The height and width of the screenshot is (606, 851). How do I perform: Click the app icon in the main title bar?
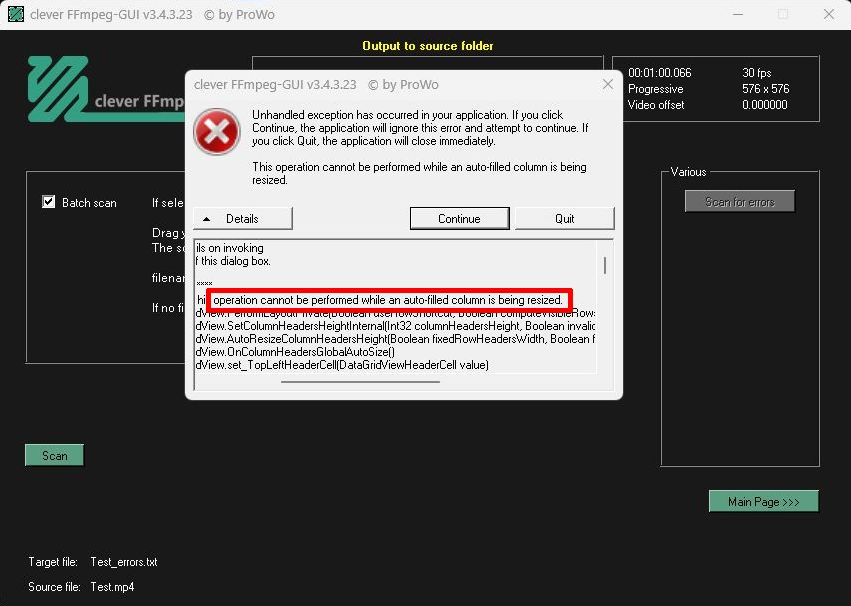(16, 14)
